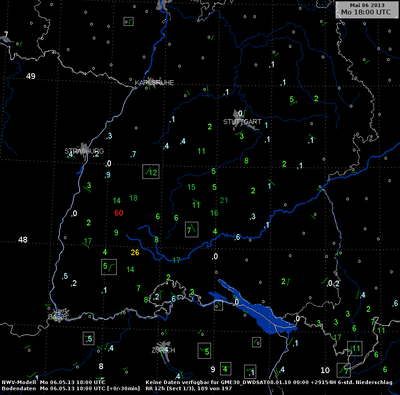Select the 'Keine Daten verfügbar' message
The image size is (400, 395).
(x=269, y=382)
